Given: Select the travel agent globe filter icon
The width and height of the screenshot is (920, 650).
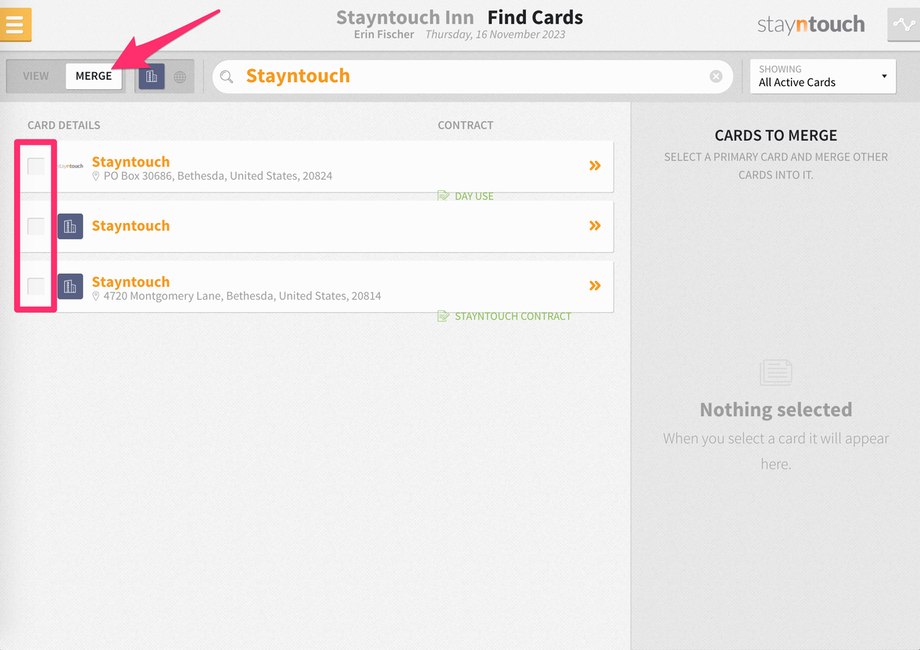Looking at the screenshot, I should click(x=180, y=77).
